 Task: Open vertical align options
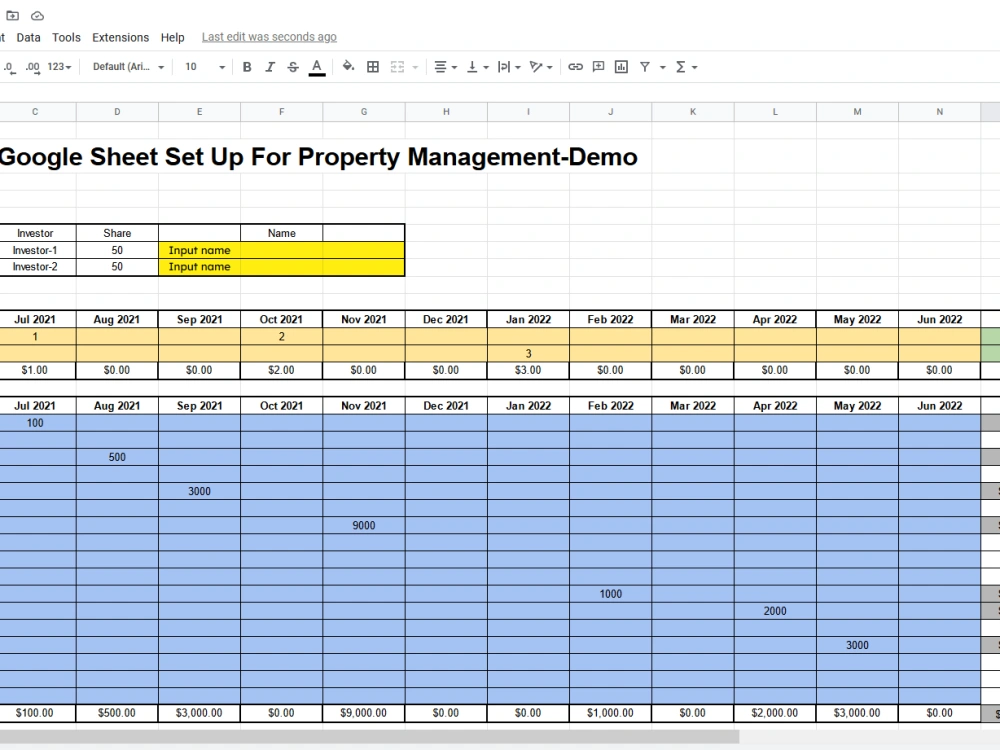coord(477,67)
